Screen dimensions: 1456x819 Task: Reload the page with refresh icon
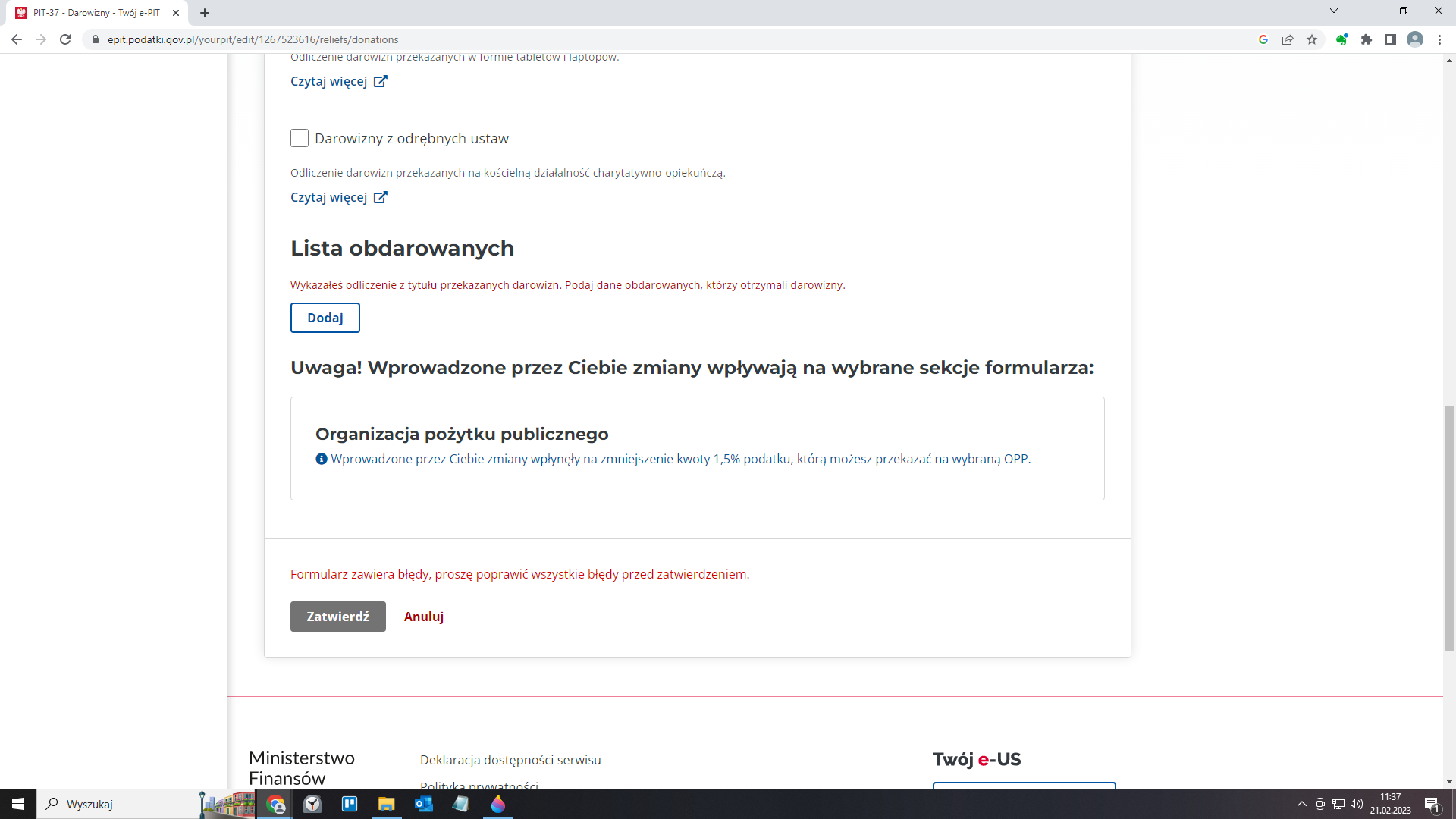pyautogui.click(x=65, y=39)
